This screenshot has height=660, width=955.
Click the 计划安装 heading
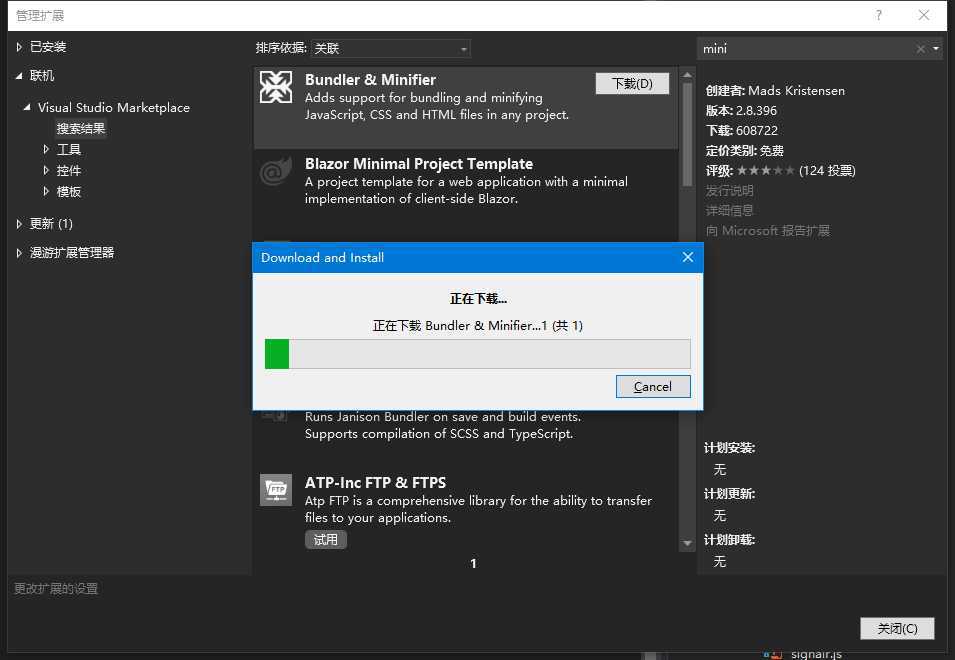[x=730, y=448]
